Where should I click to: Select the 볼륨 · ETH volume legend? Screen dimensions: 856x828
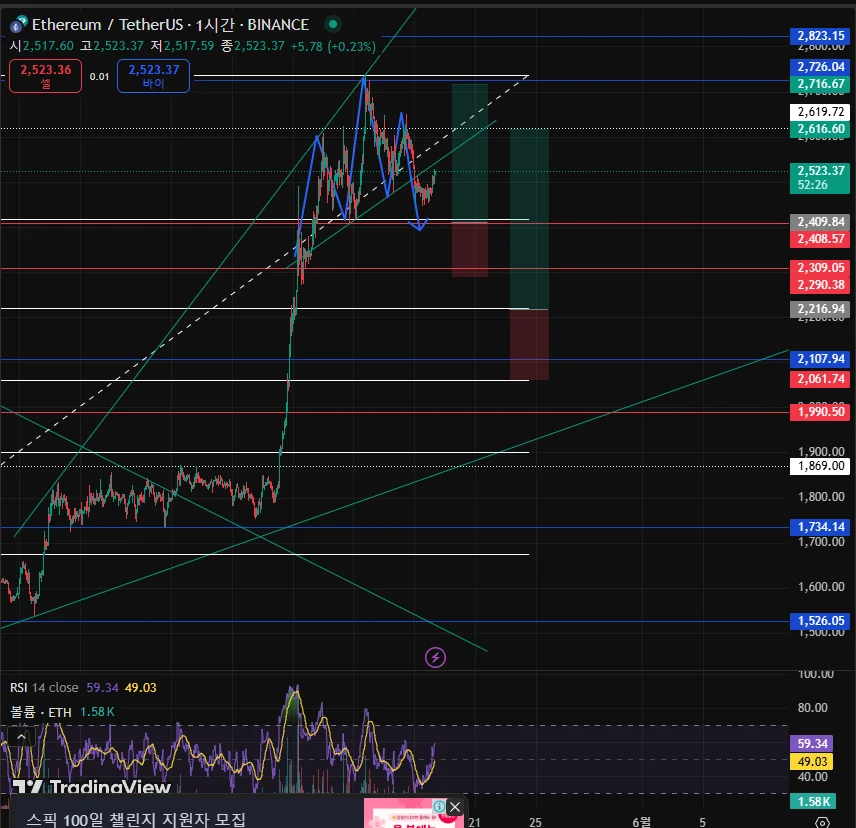coord(41,712)
